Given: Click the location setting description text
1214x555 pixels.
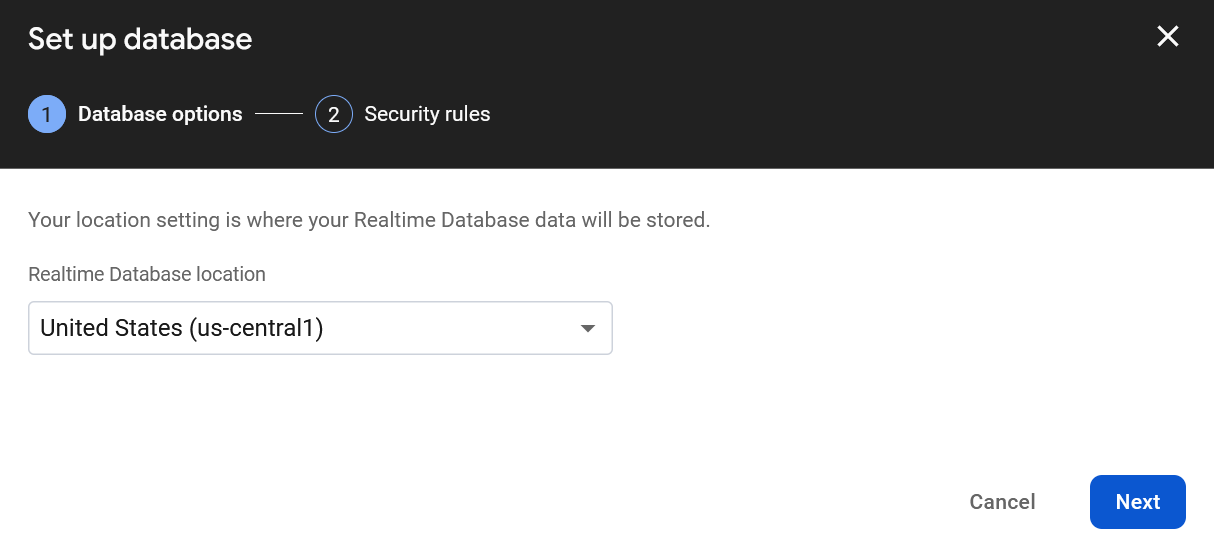Looking at the screenshot, I should click(x=369, y=220).
